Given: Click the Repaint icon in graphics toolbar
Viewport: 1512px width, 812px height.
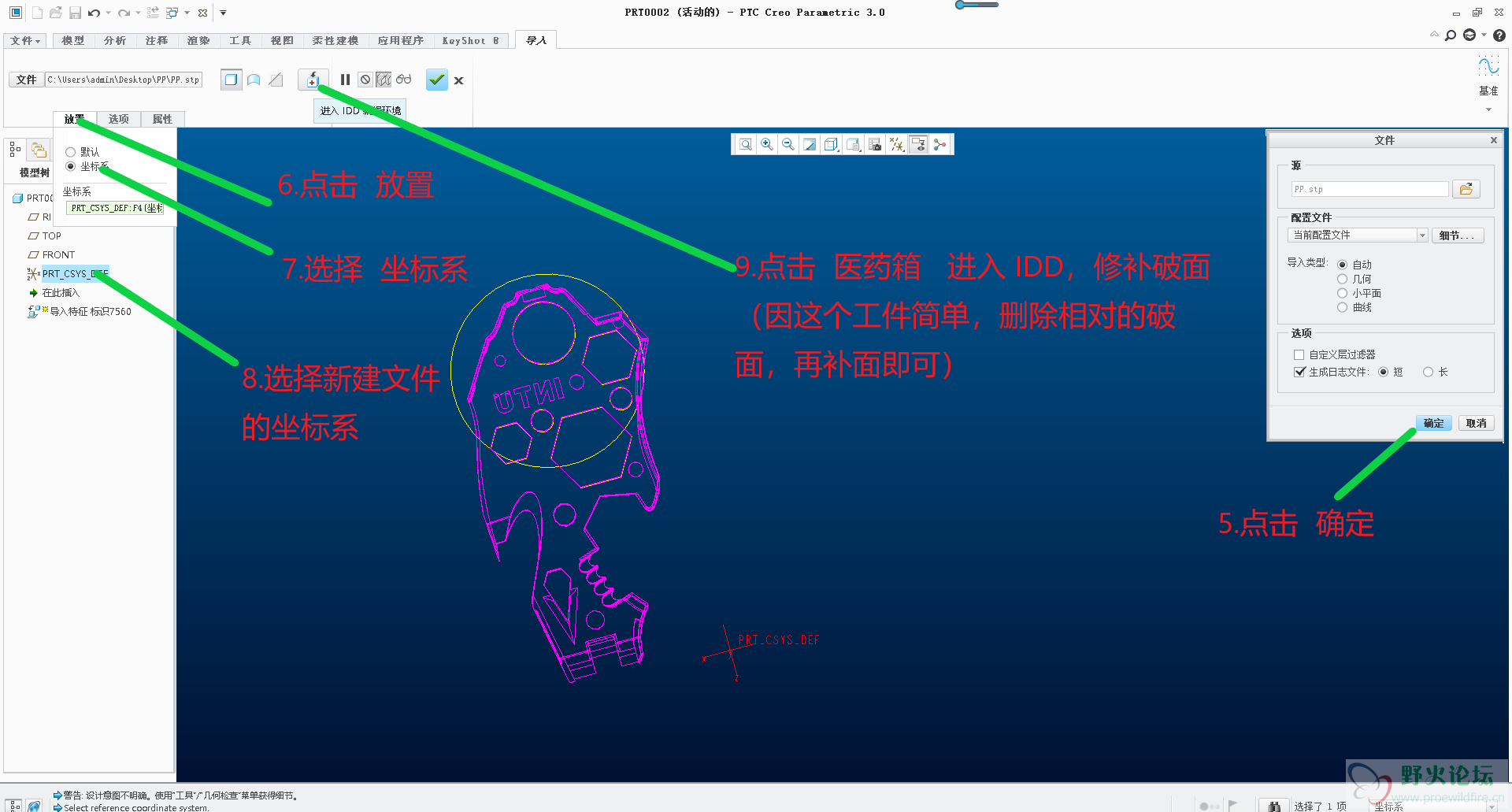Looking at the screenshot, I should (x=810, y=144).
